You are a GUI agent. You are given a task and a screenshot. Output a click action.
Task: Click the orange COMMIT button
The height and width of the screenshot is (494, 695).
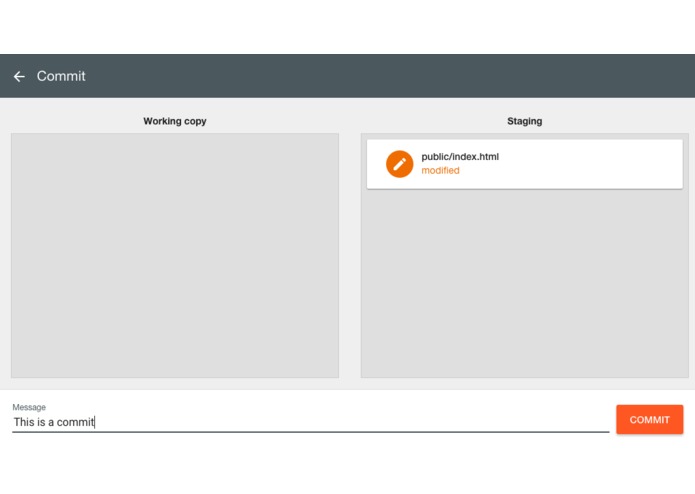pos(649,420)
